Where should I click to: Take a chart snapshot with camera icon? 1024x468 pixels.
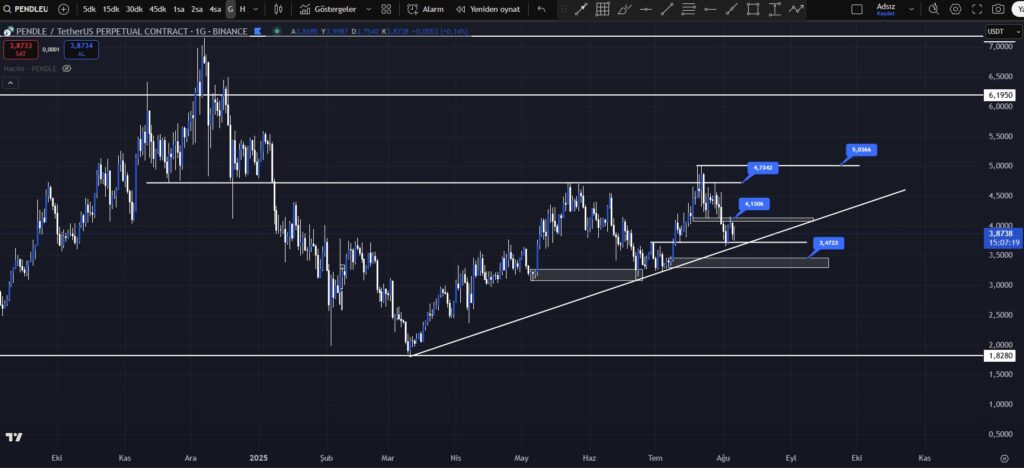[x=1000, y=9]
